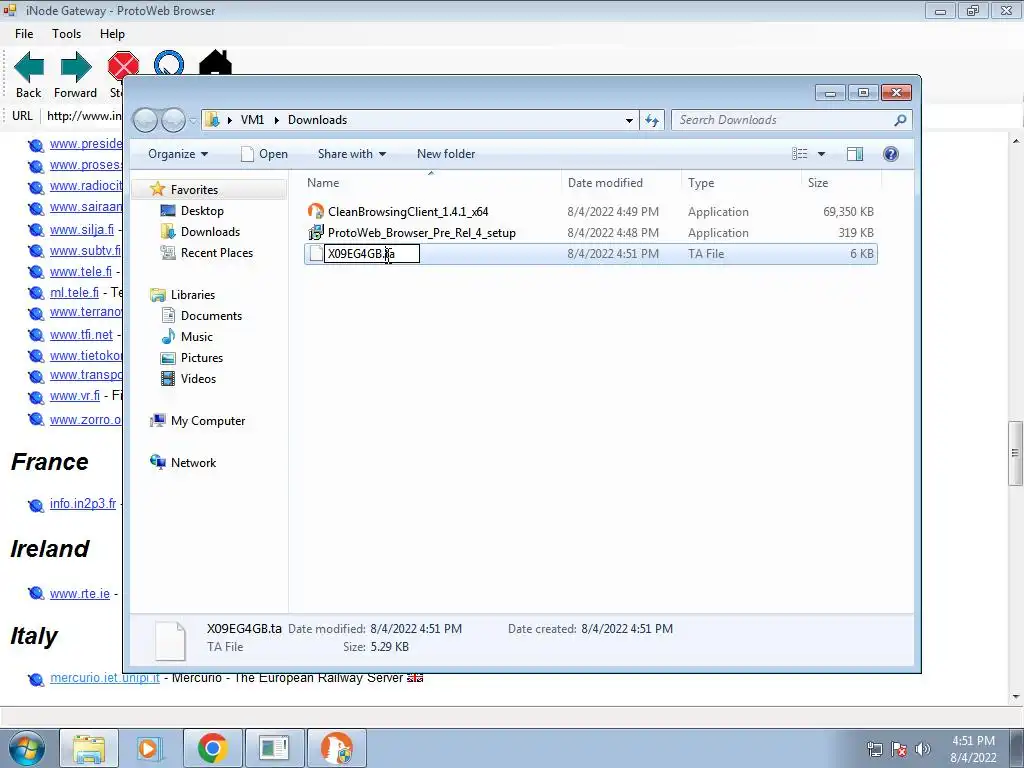
Task: Sort by the Name column
Action: [431, 183]
